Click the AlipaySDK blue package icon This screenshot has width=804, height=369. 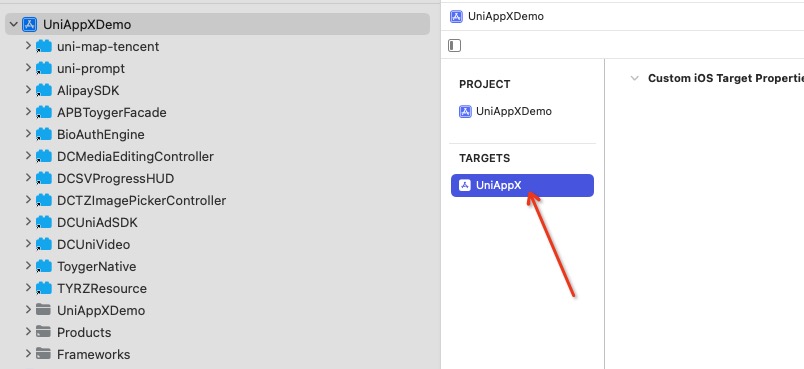point(44,91)
